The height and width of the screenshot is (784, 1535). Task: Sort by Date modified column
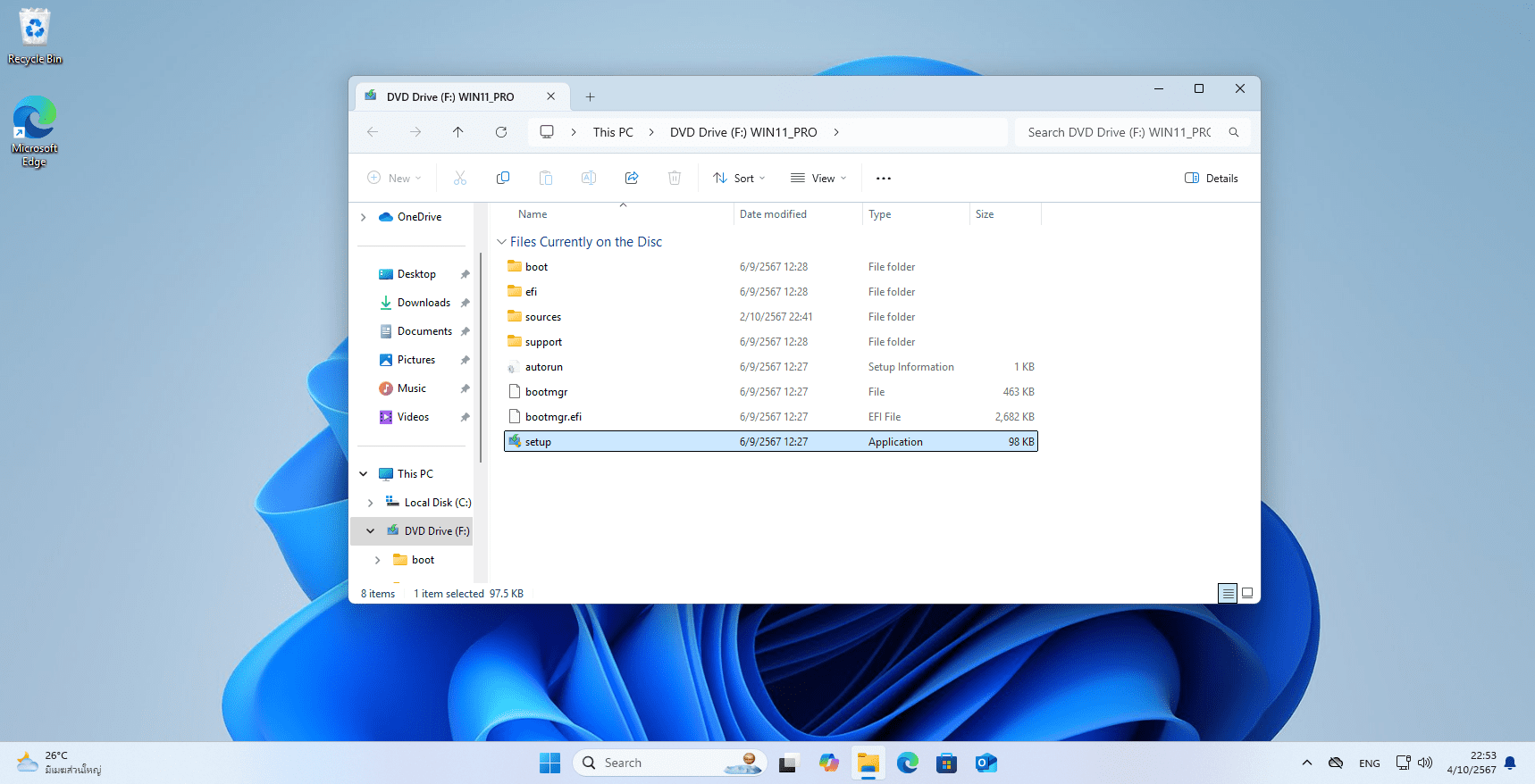click(773, 214)
